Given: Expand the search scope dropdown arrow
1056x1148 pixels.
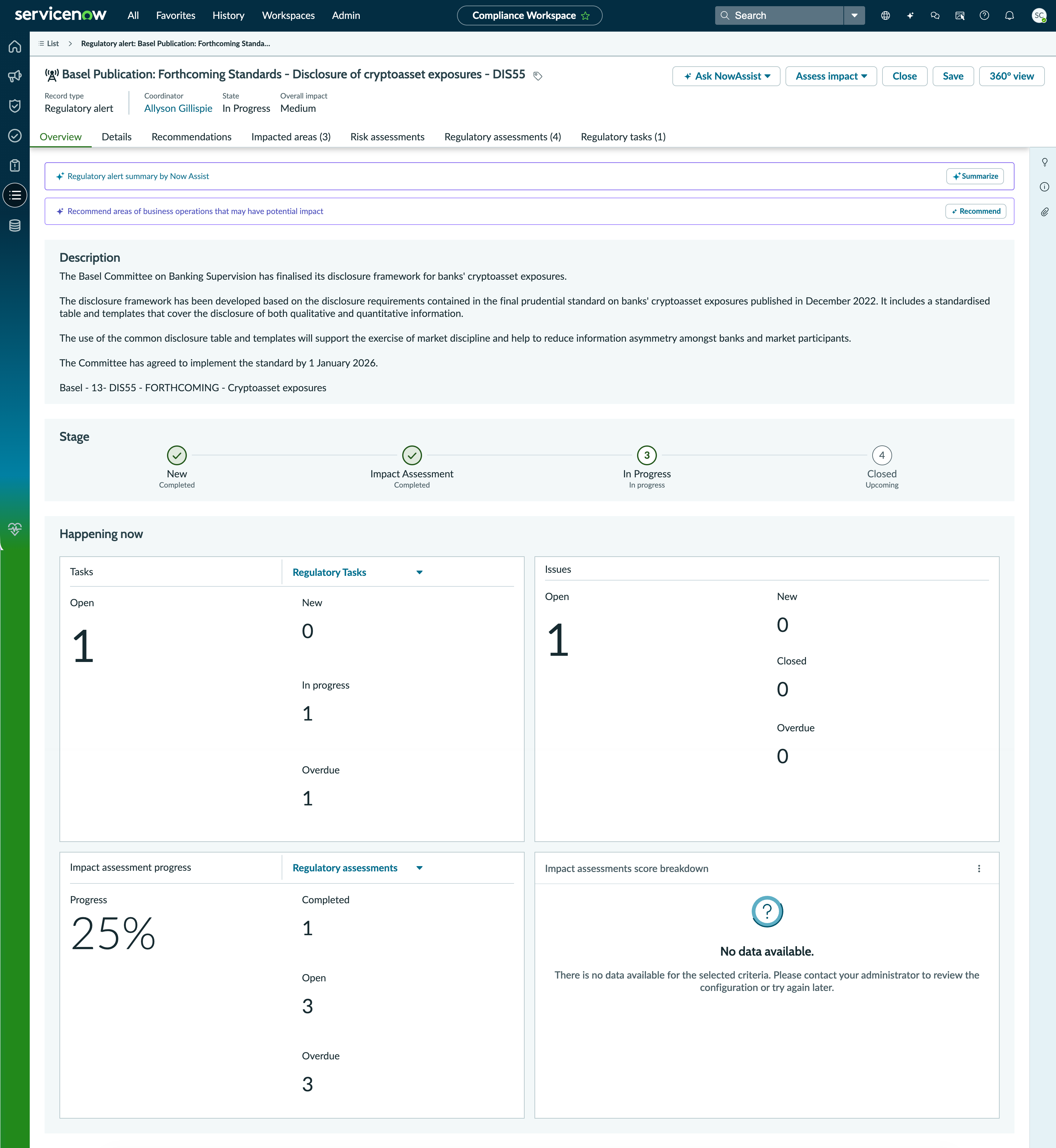Looking at the screenshot, I should [854, 15].
